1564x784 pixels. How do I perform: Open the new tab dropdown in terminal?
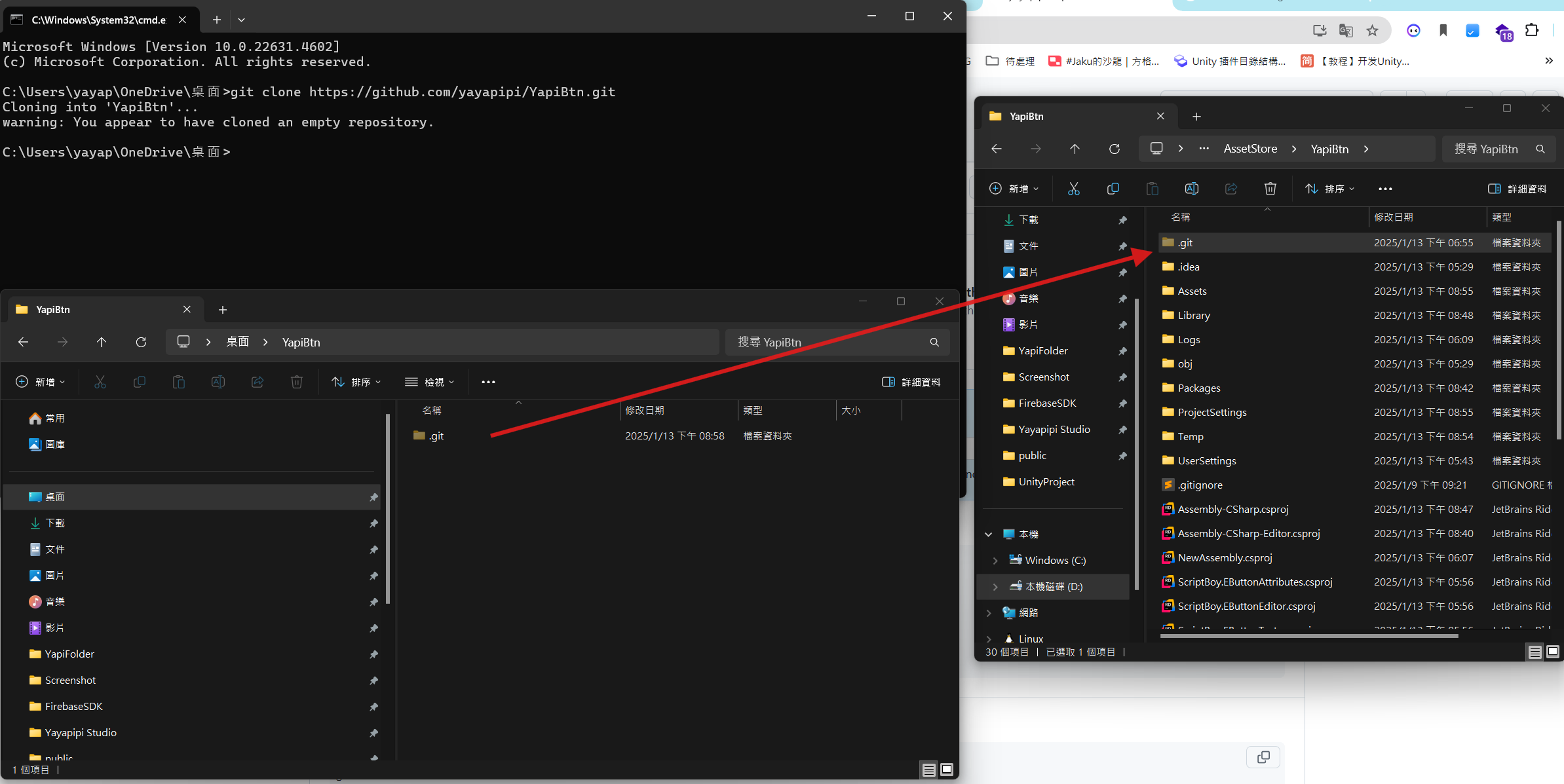tap(241, 20)
